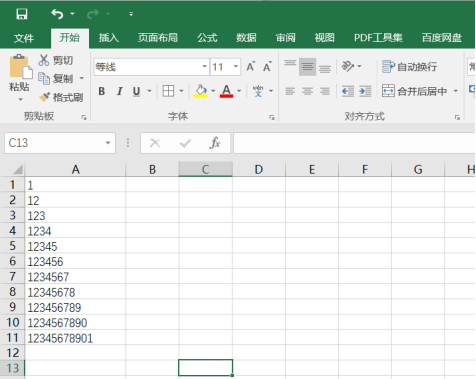The height and width of the screenshot is (379, 476).
Task: Toggle Italic formatting
Action: click(x=119, y=91)
